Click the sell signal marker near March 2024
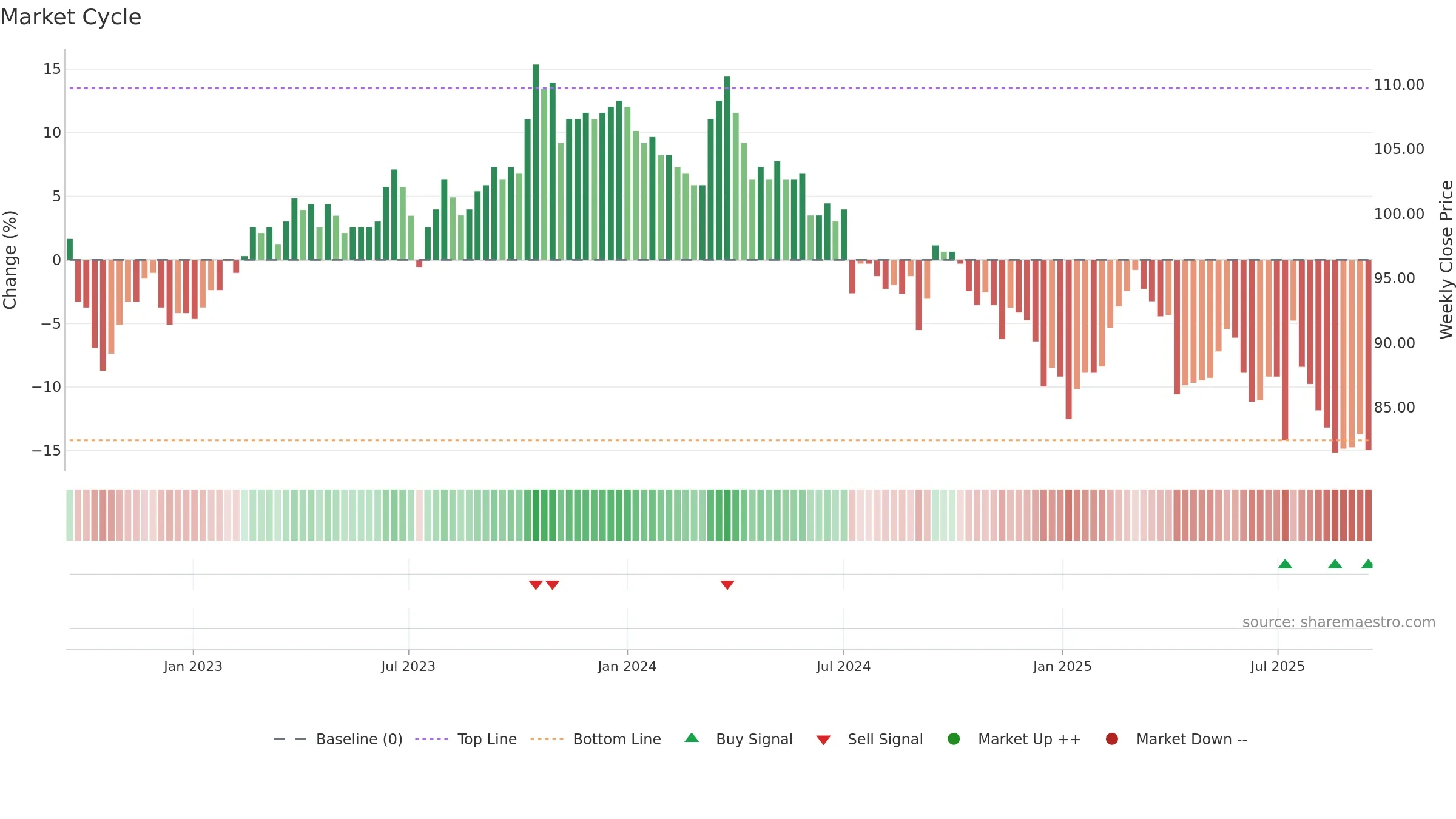The height and width of the screenshot is (819, 1456). pyautogui.click(x=727, y=585)
